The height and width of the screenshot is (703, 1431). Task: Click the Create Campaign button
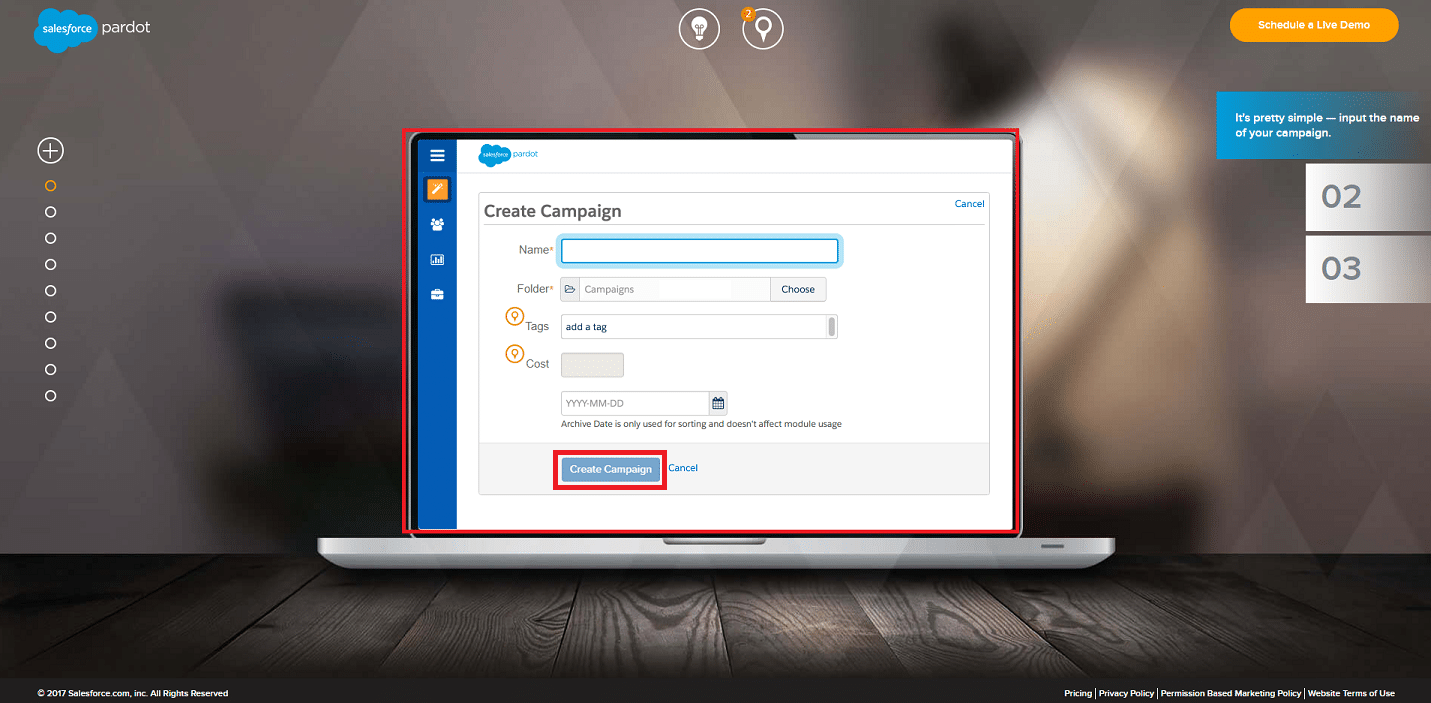tap(611, 469)
